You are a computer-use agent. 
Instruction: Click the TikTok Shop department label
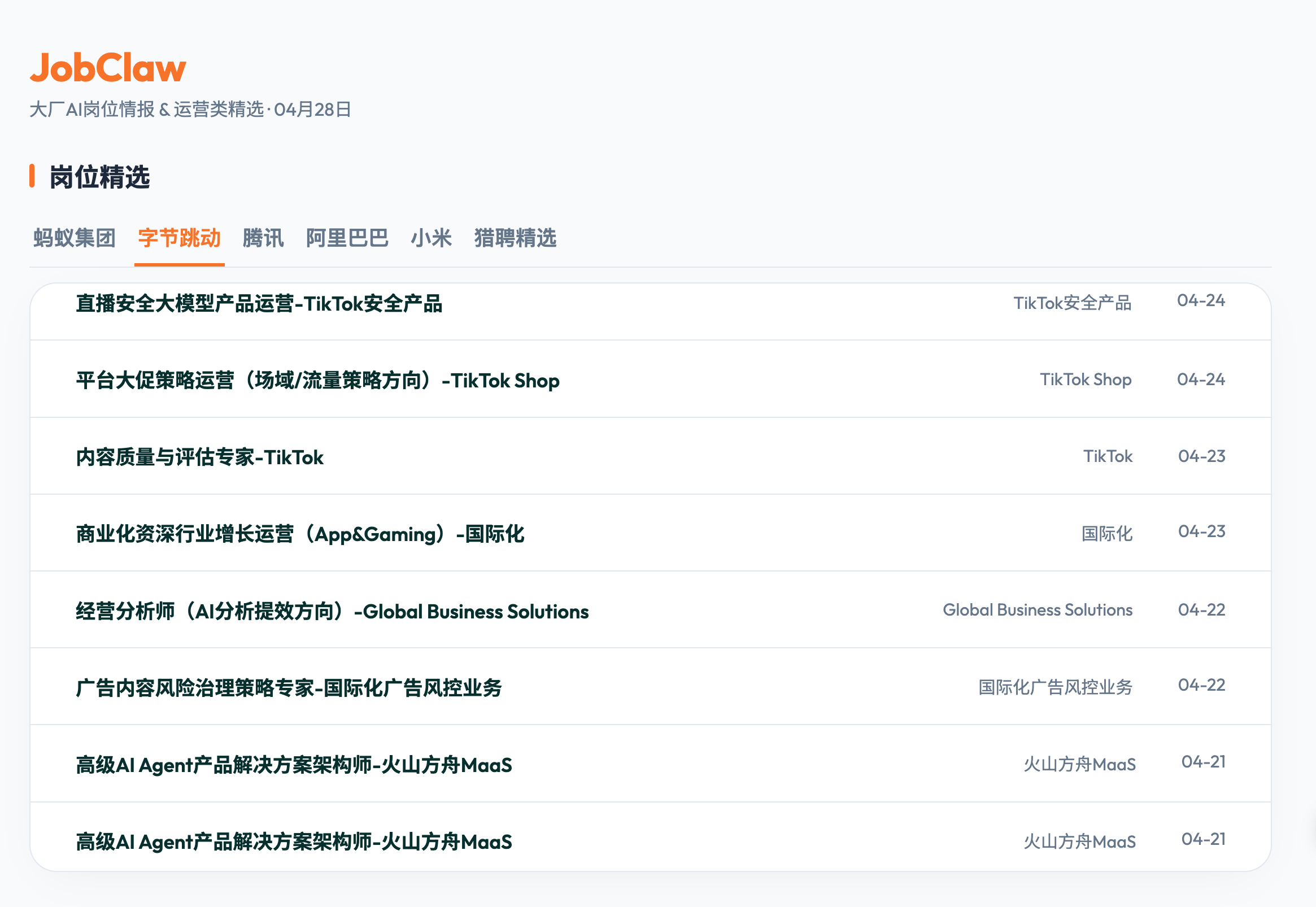tap(1086, 380)
